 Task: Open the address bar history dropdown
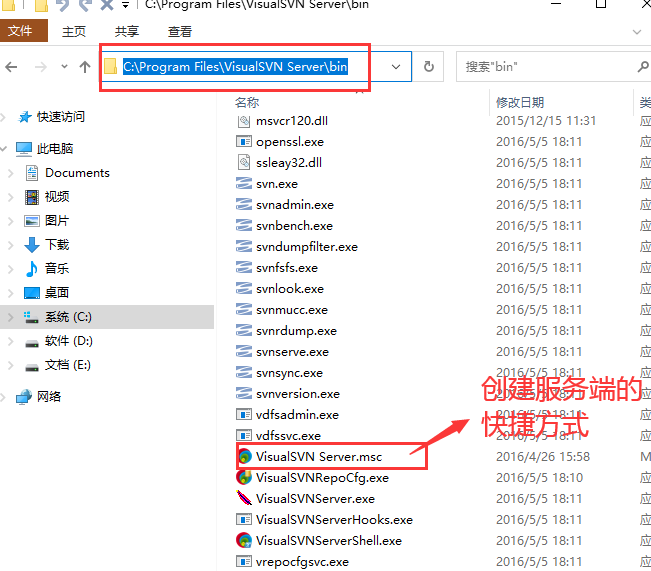[x=396, y=67]
